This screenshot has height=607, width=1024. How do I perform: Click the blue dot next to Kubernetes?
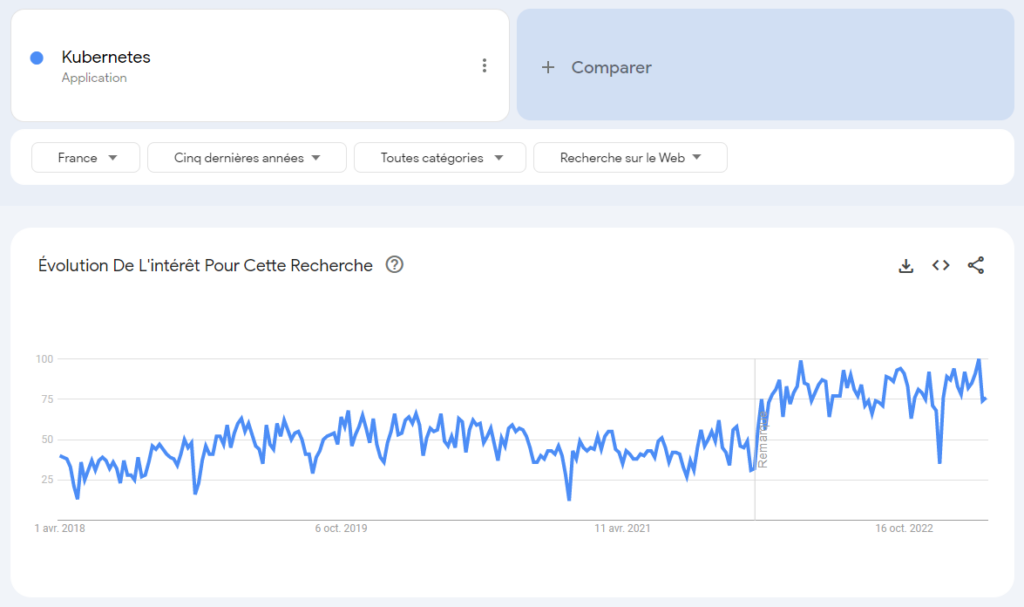click(x=37, y=58)
